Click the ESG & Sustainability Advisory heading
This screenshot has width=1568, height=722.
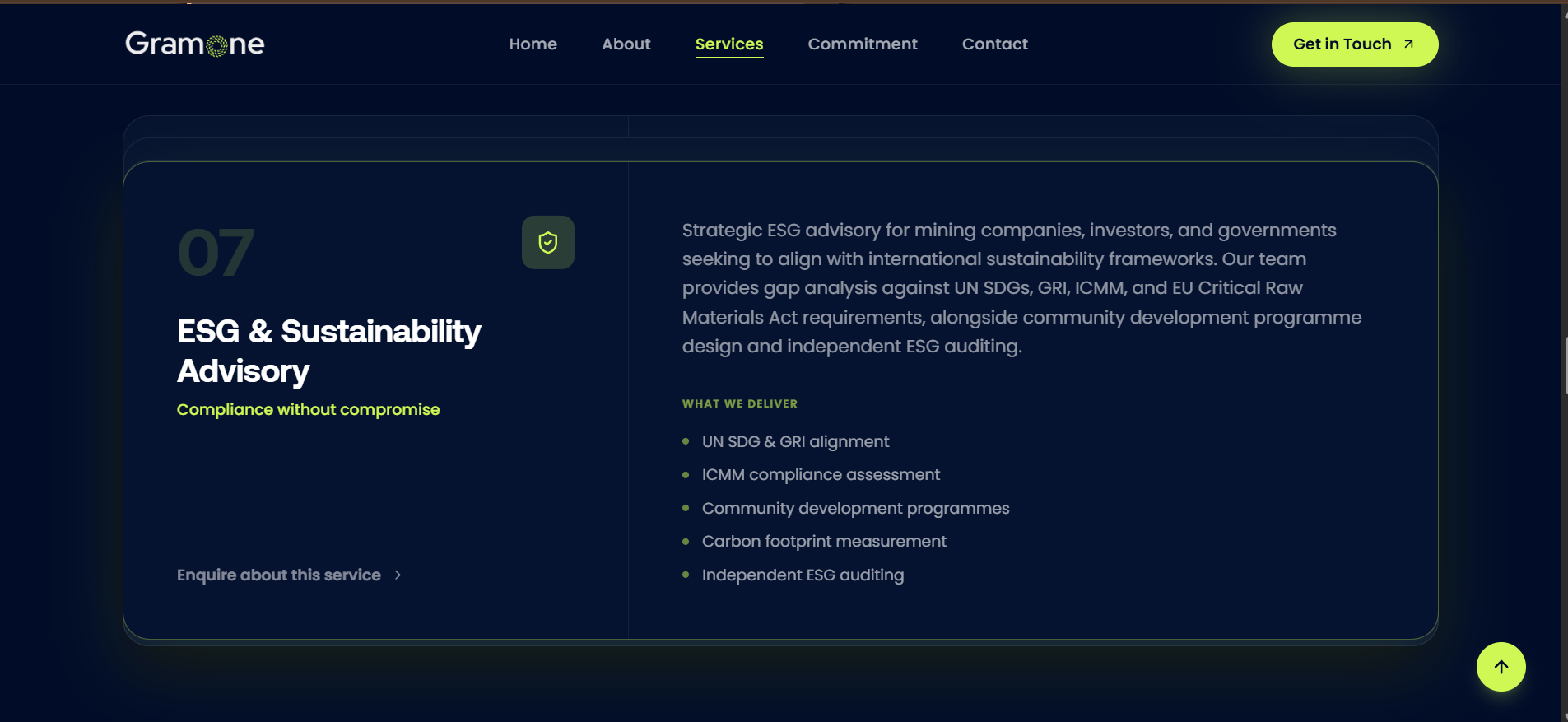click(329, 351)
